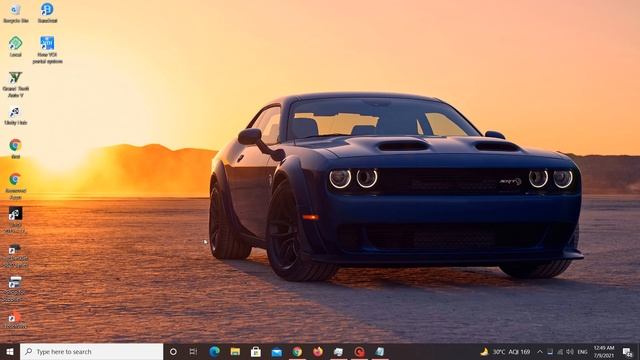Open the Unity Hub desktop shortcut

(16, 116)
